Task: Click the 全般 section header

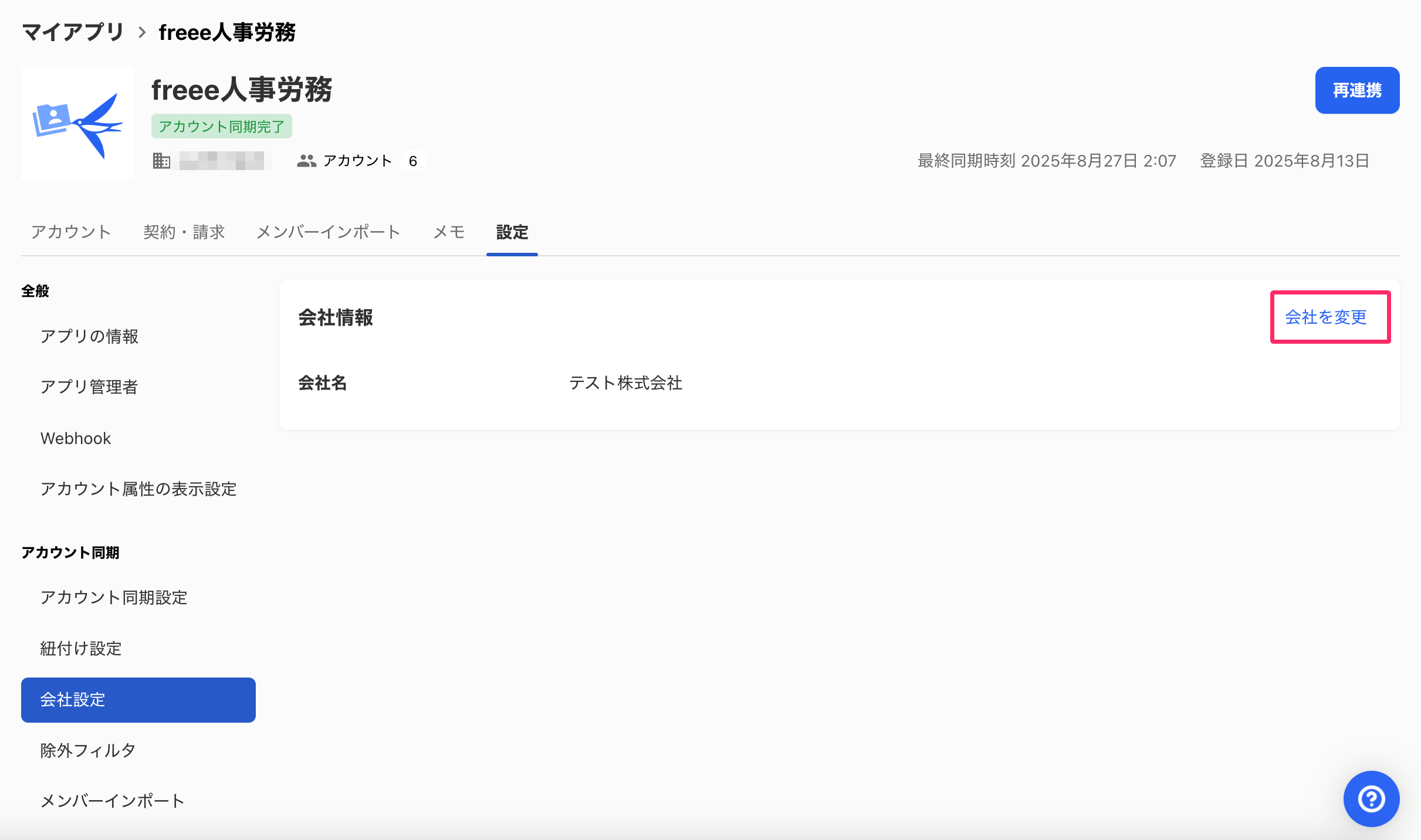Action: point(35,291)
